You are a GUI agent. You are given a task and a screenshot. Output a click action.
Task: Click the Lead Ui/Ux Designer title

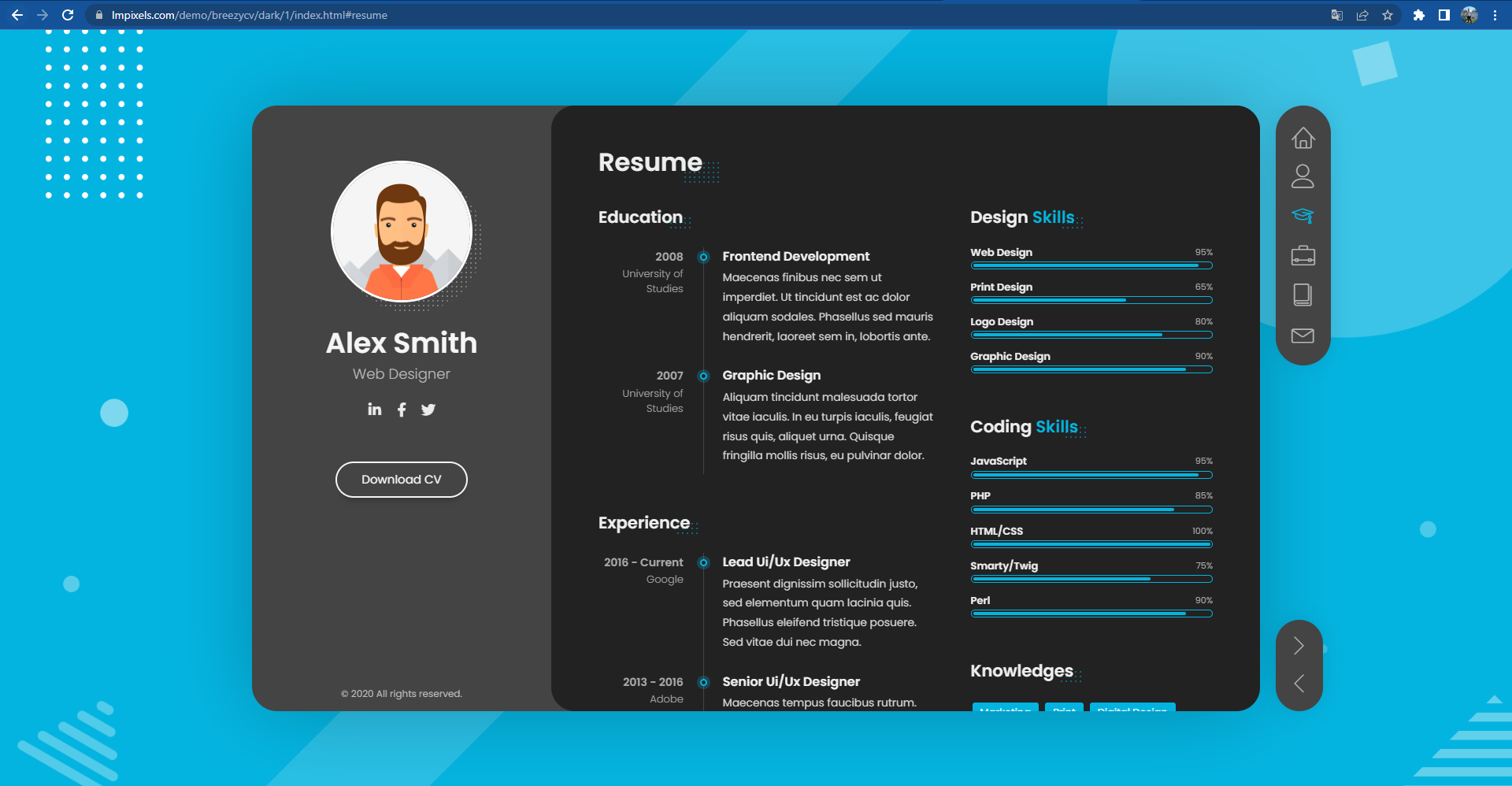pos(786,562)
